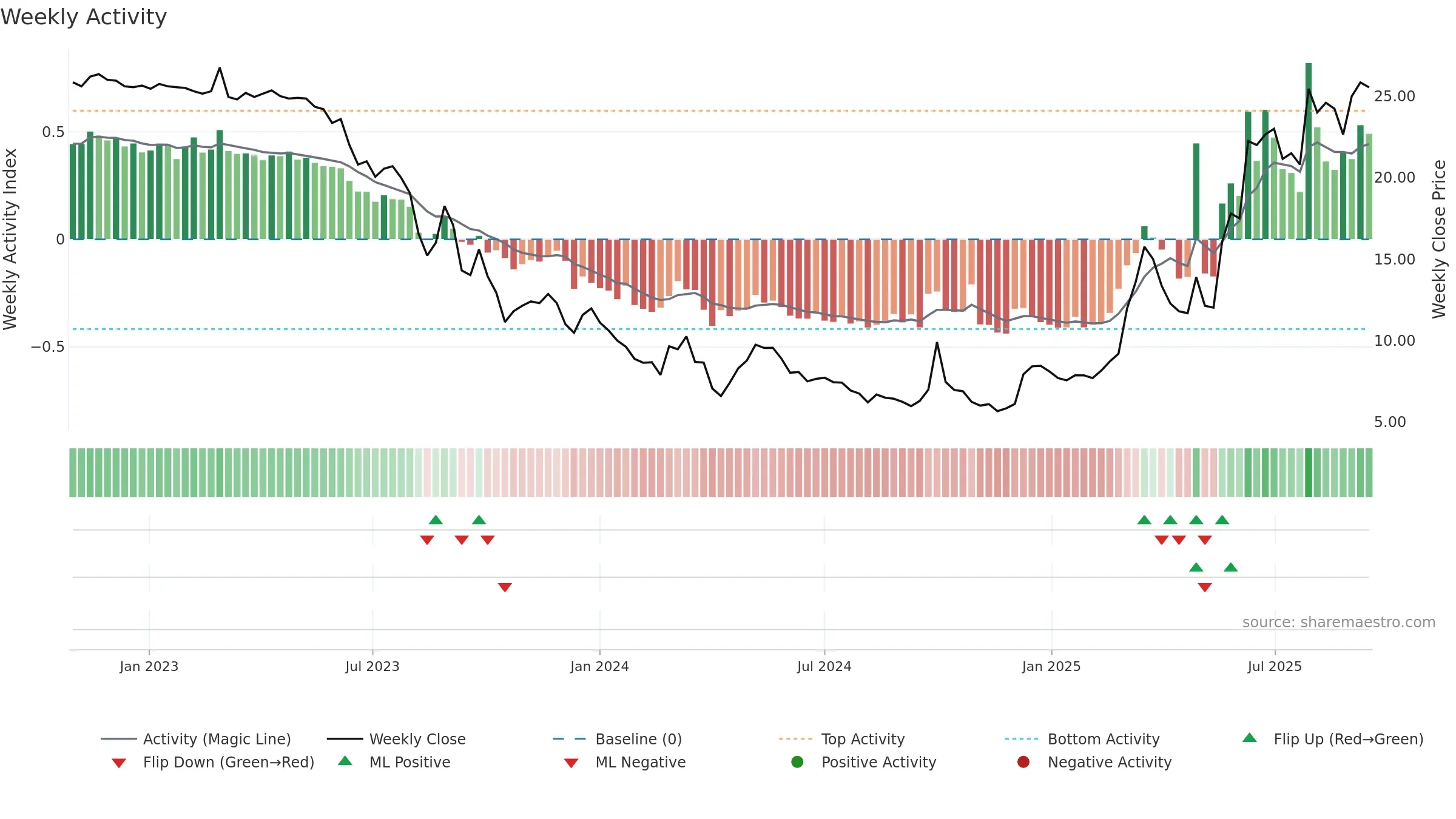Click the source: sharemaestro.com text
The height and width of the screenshot is (819, 1456).
point(1339,622)
